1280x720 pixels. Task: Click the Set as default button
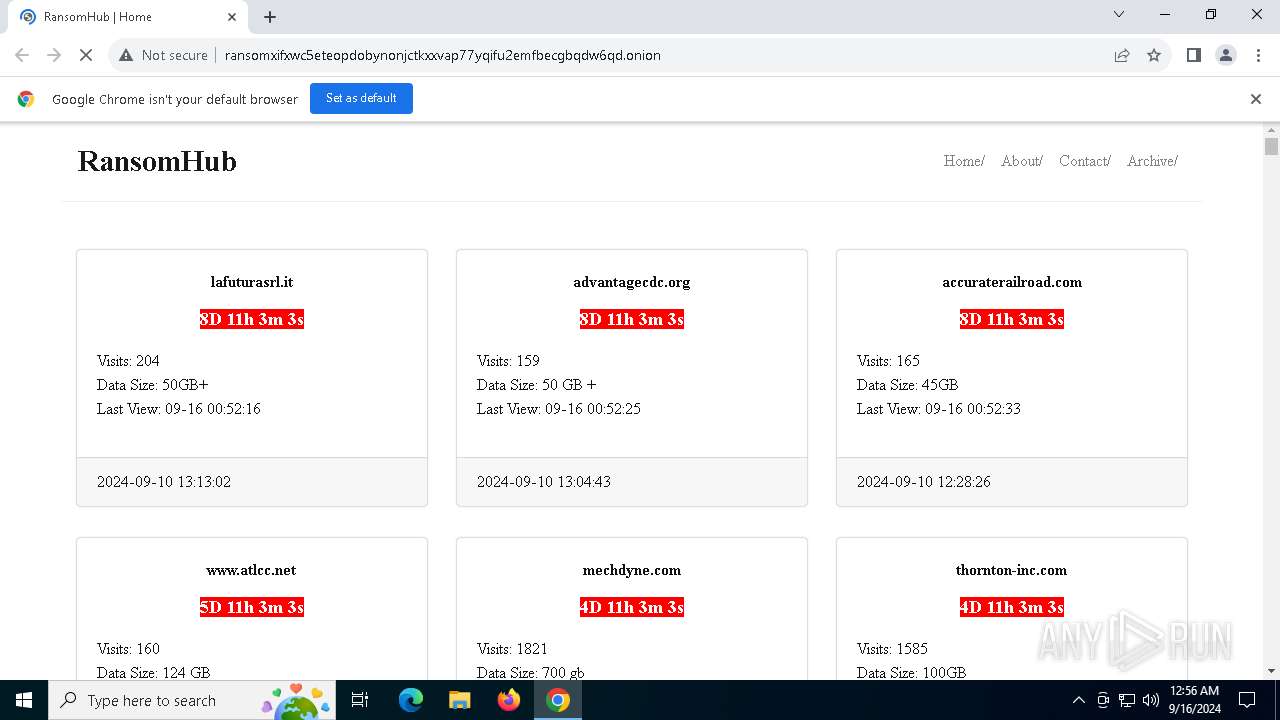(x=361, y=98)
